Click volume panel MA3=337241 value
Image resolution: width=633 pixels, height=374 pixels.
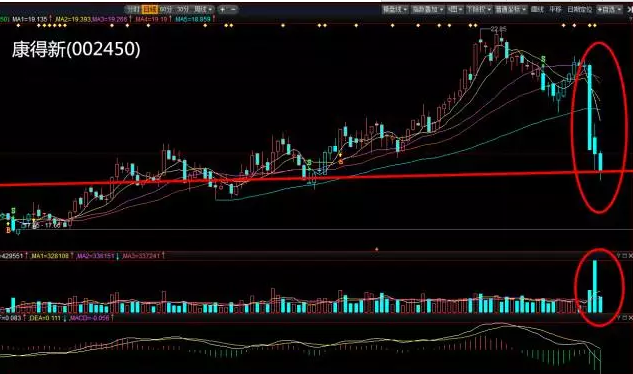coord(141,256)
